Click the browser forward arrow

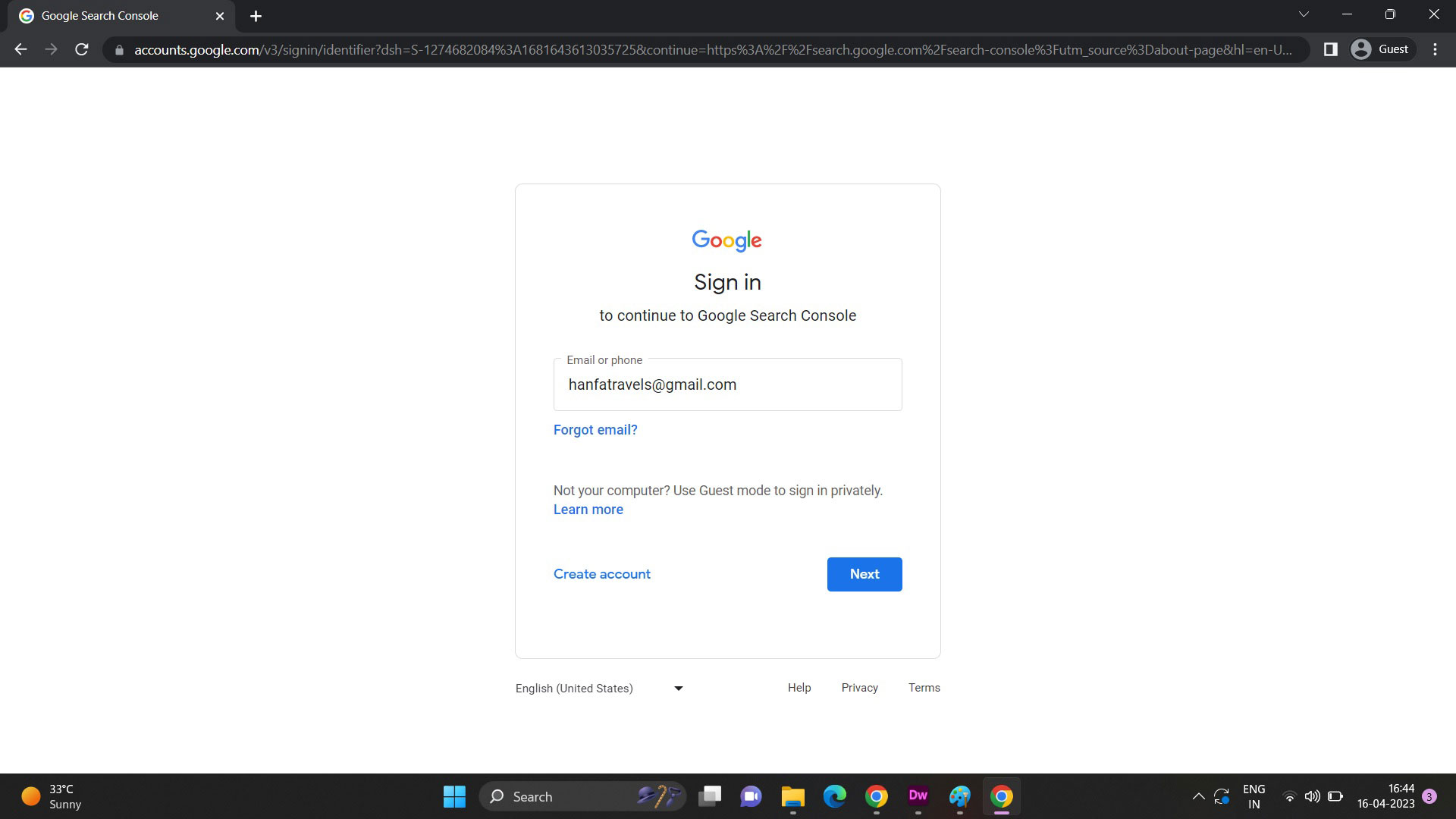click(51, 49)
